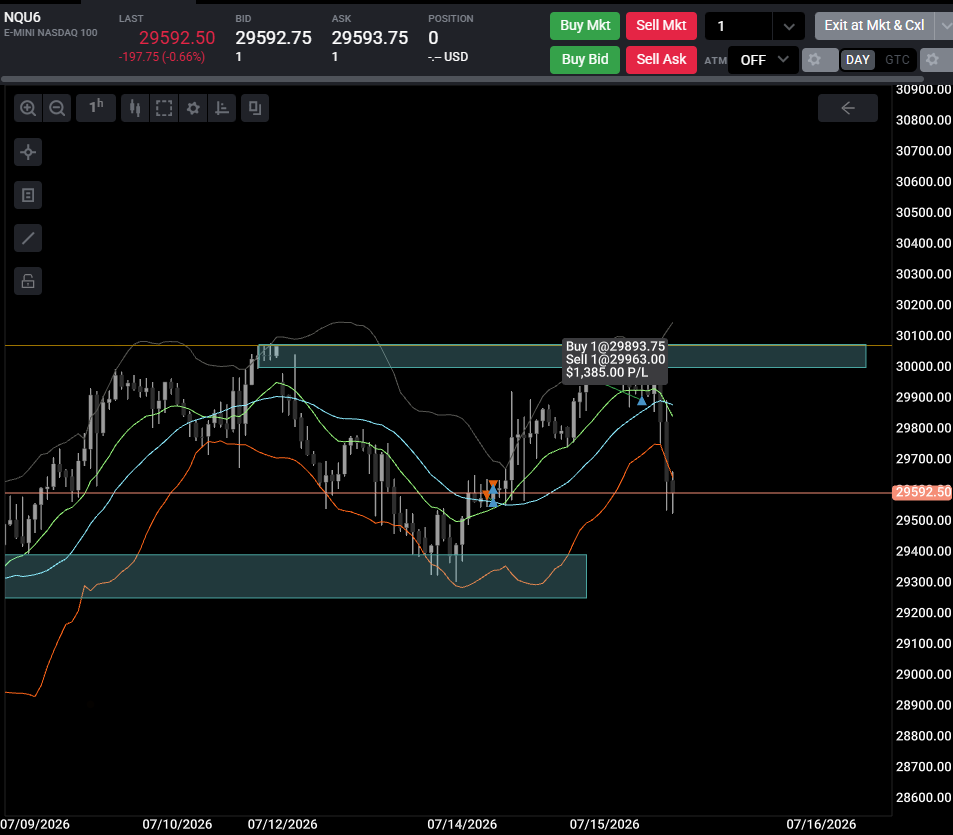Click the Buy Mkt button
Screen dimensions: 953x835
tap(585, 26)
